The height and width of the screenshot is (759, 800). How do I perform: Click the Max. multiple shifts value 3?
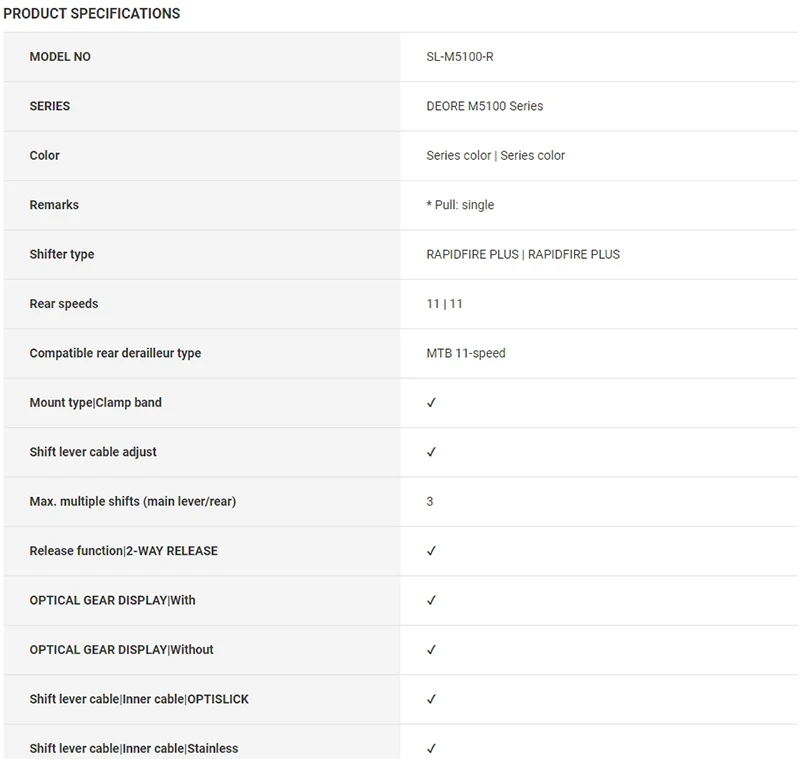pos(430,501)
